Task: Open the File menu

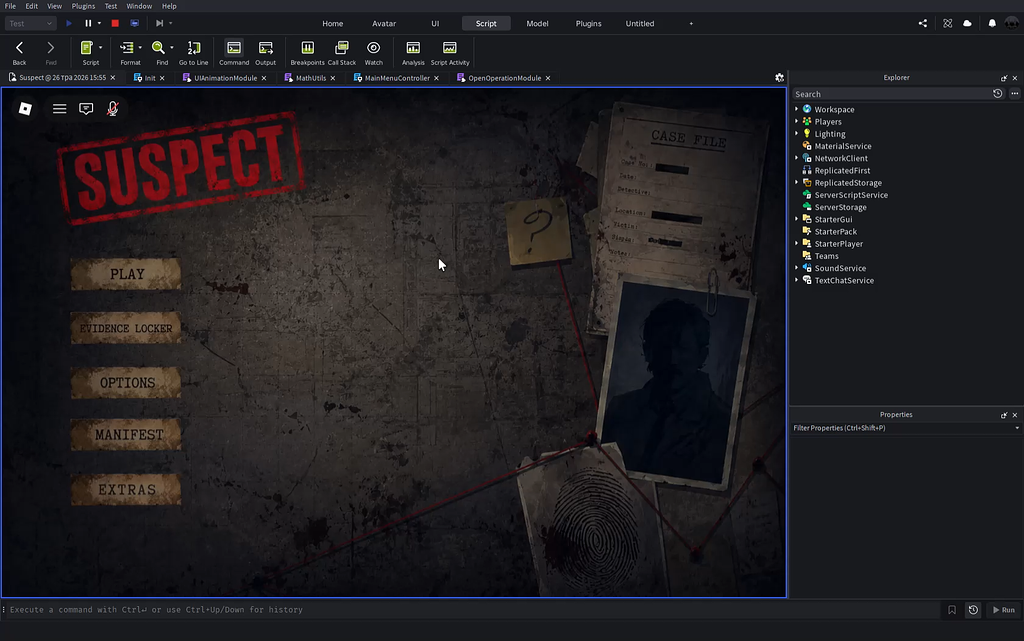Action: (x=10, y=6)
